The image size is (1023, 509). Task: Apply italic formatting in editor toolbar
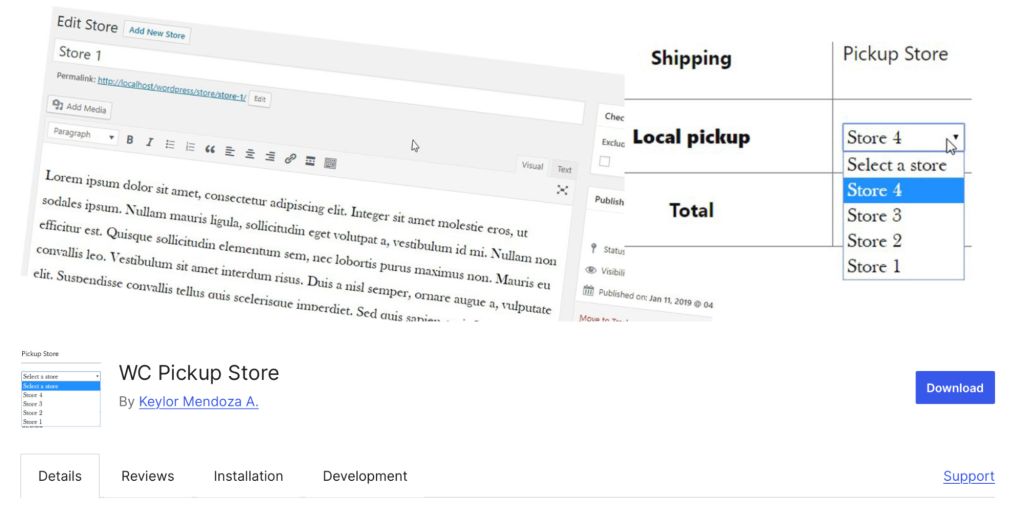149,142
